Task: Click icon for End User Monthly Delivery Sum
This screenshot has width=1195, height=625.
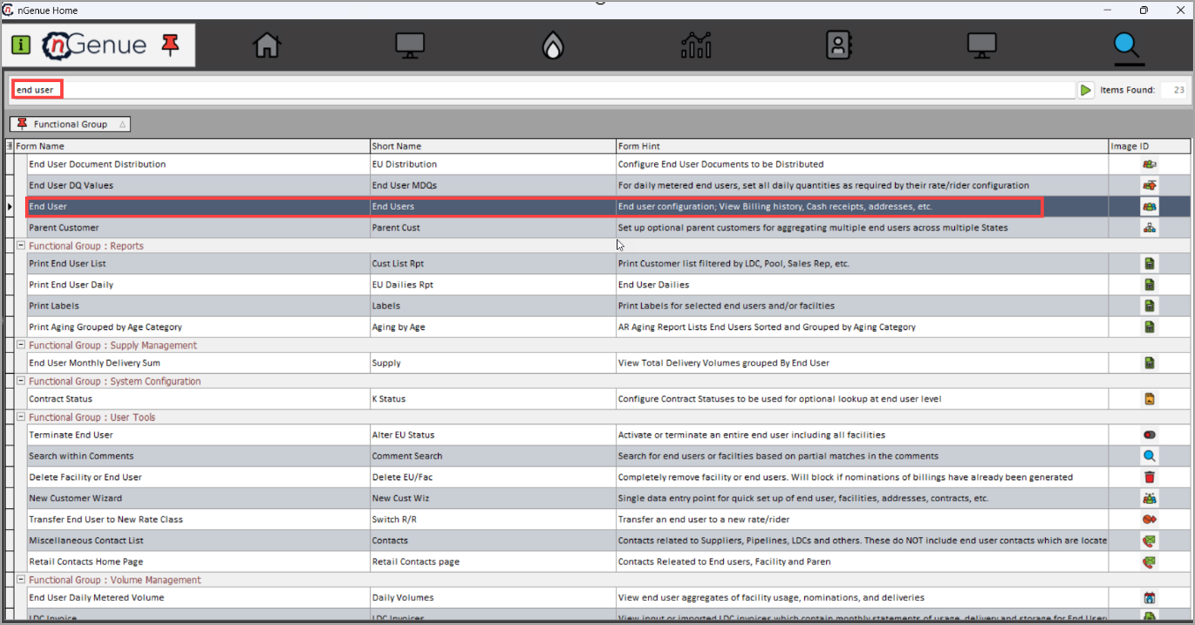Action: pos(1149,363)
